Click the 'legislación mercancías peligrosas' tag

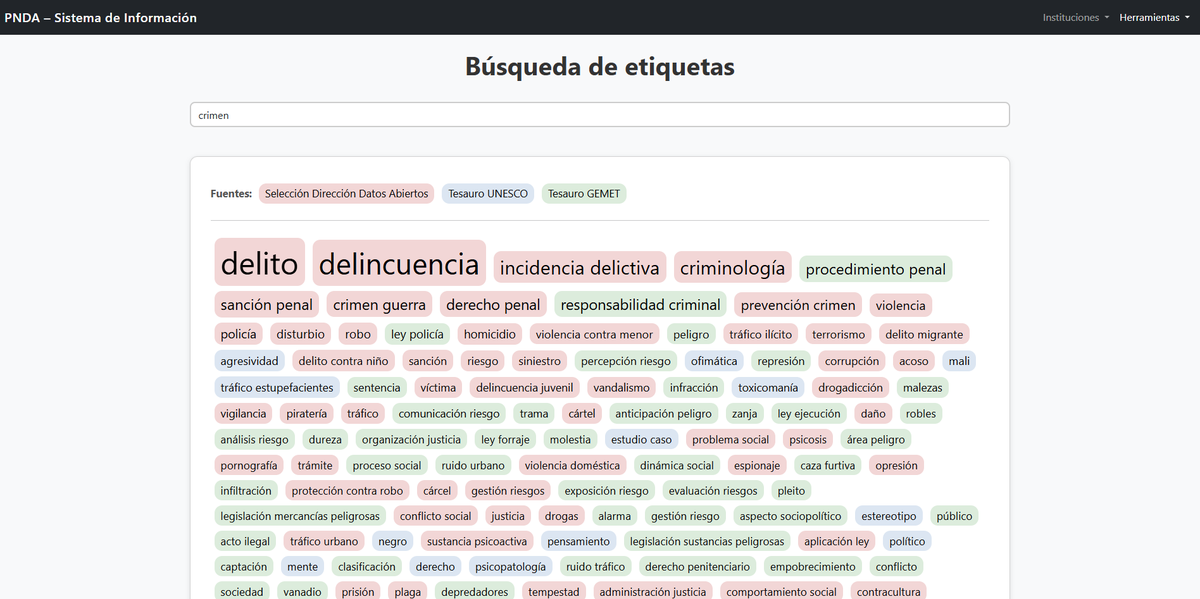[x=300, y=516]
